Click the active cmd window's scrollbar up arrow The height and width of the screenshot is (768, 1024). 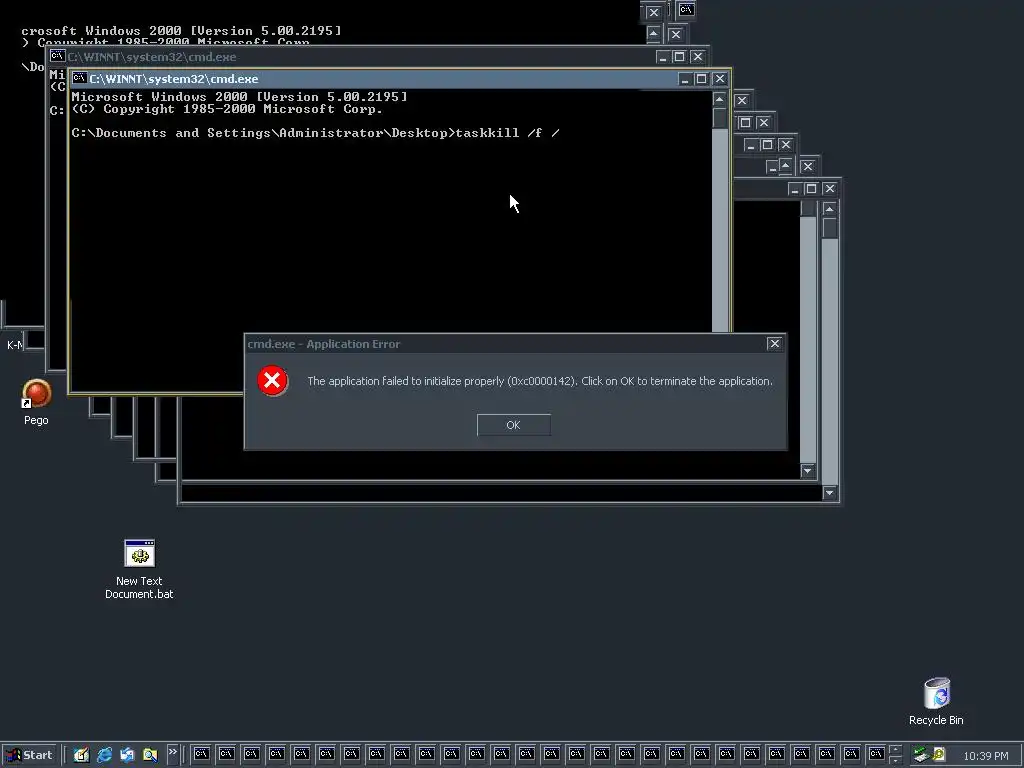pos(720,99)
